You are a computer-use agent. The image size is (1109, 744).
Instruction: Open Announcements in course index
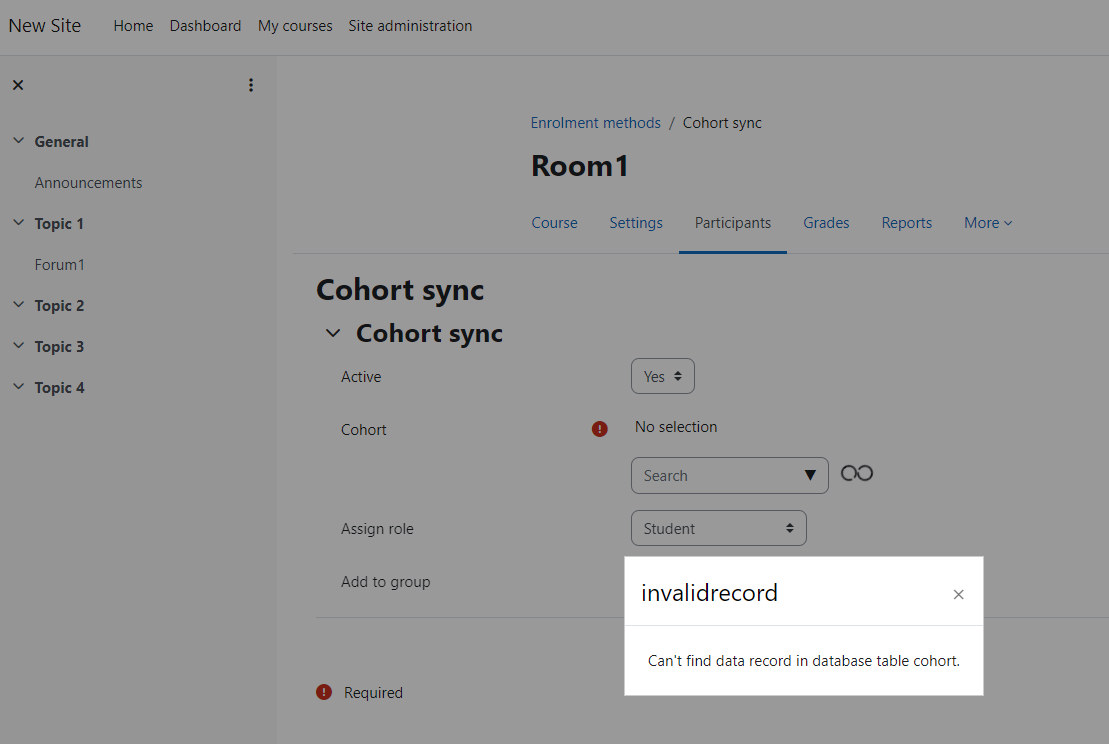coord(88,182)
